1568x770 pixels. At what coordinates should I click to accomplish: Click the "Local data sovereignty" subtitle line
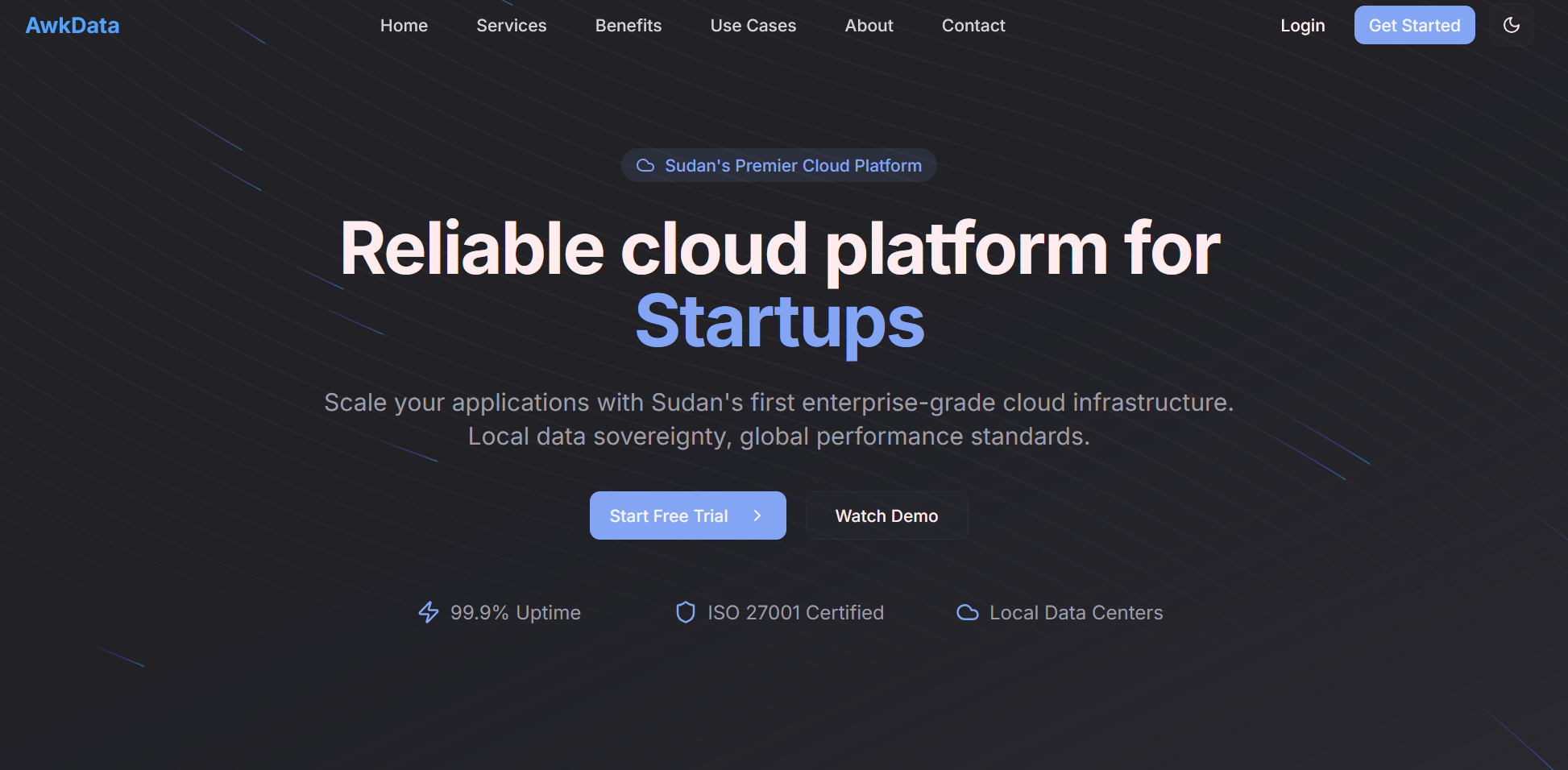click(x=779, y=436)
